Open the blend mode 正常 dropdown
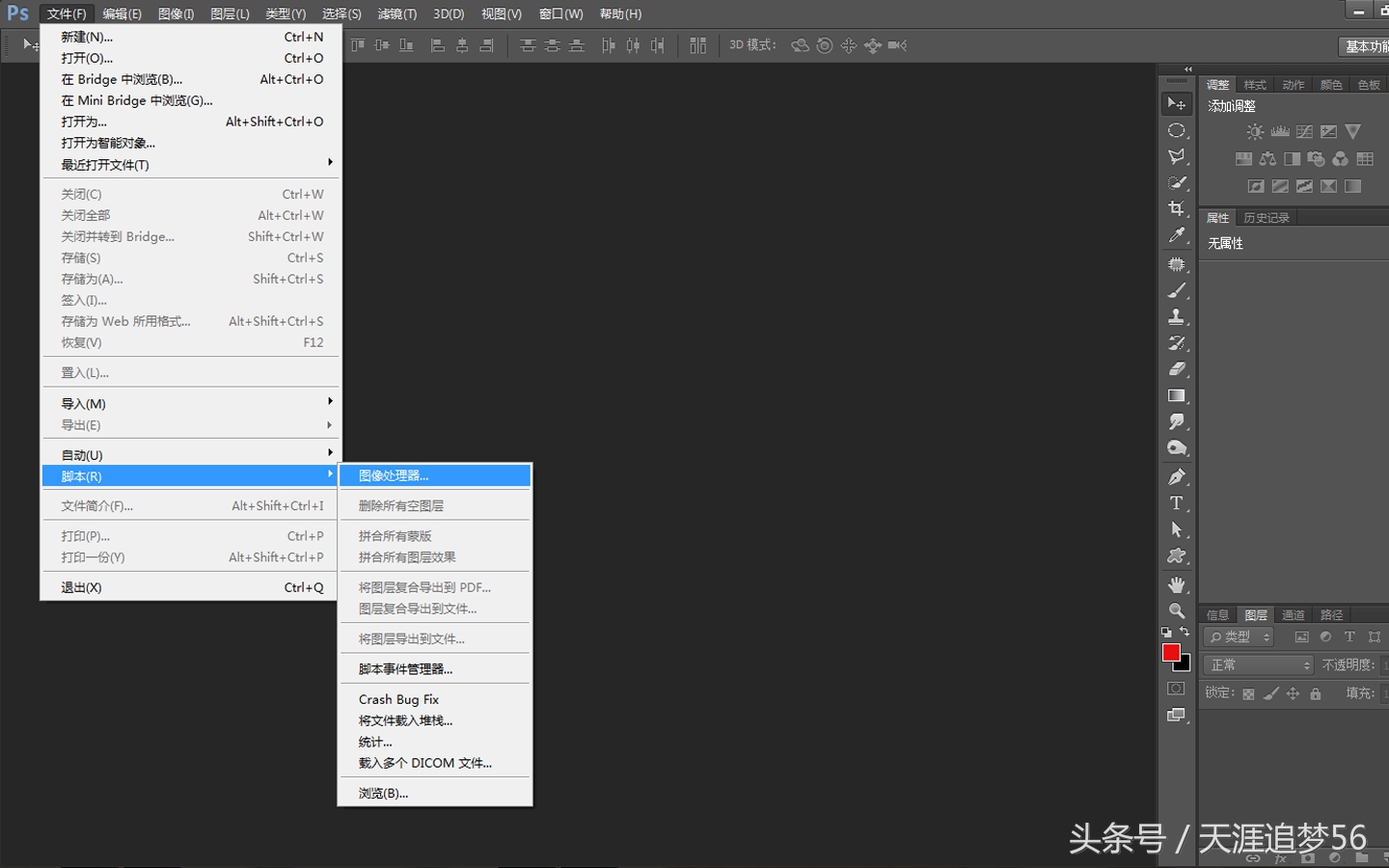 pos(1260,665)
